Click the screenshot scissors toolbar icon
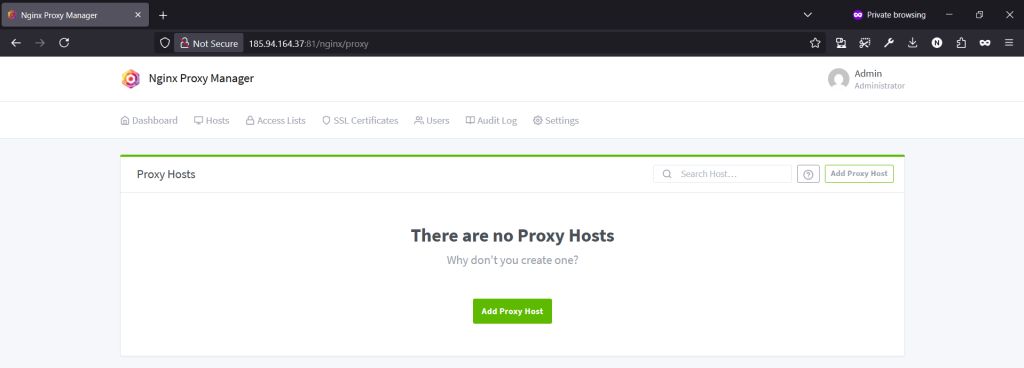Image resolution: width=1024 pixels, height=368 pixels. click(x=865, y=43)
